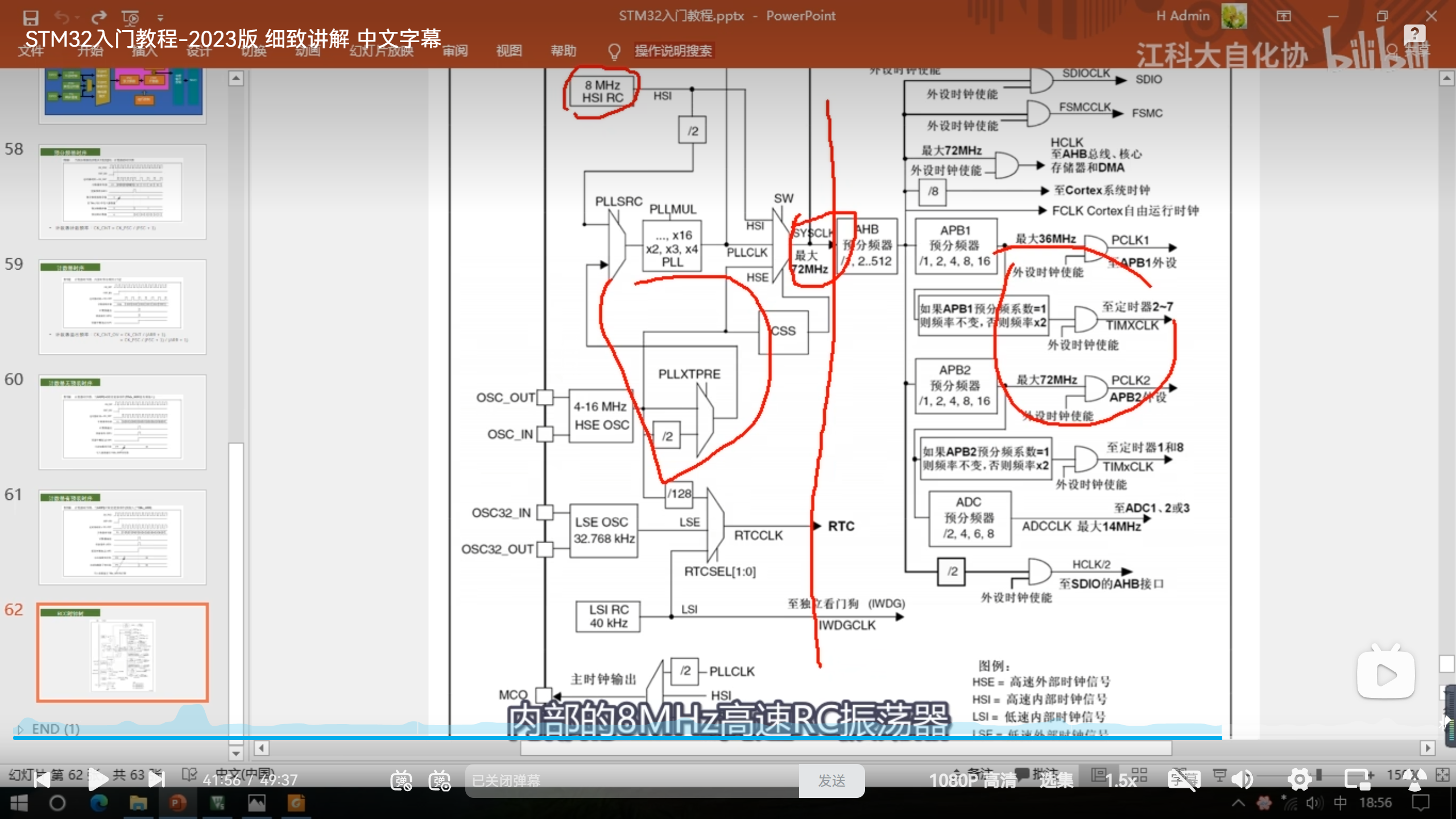This screenshot has width=1456, height=819.
Task: Click the play button in video player
Action: (98, 780)
